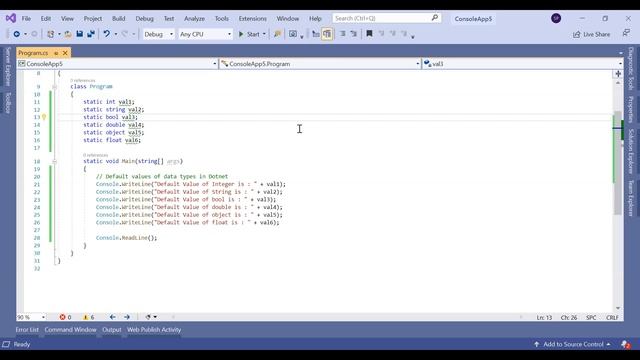The image size is (640, 360).
Task: Click the increase indent icon
Action: coord(353,34)
